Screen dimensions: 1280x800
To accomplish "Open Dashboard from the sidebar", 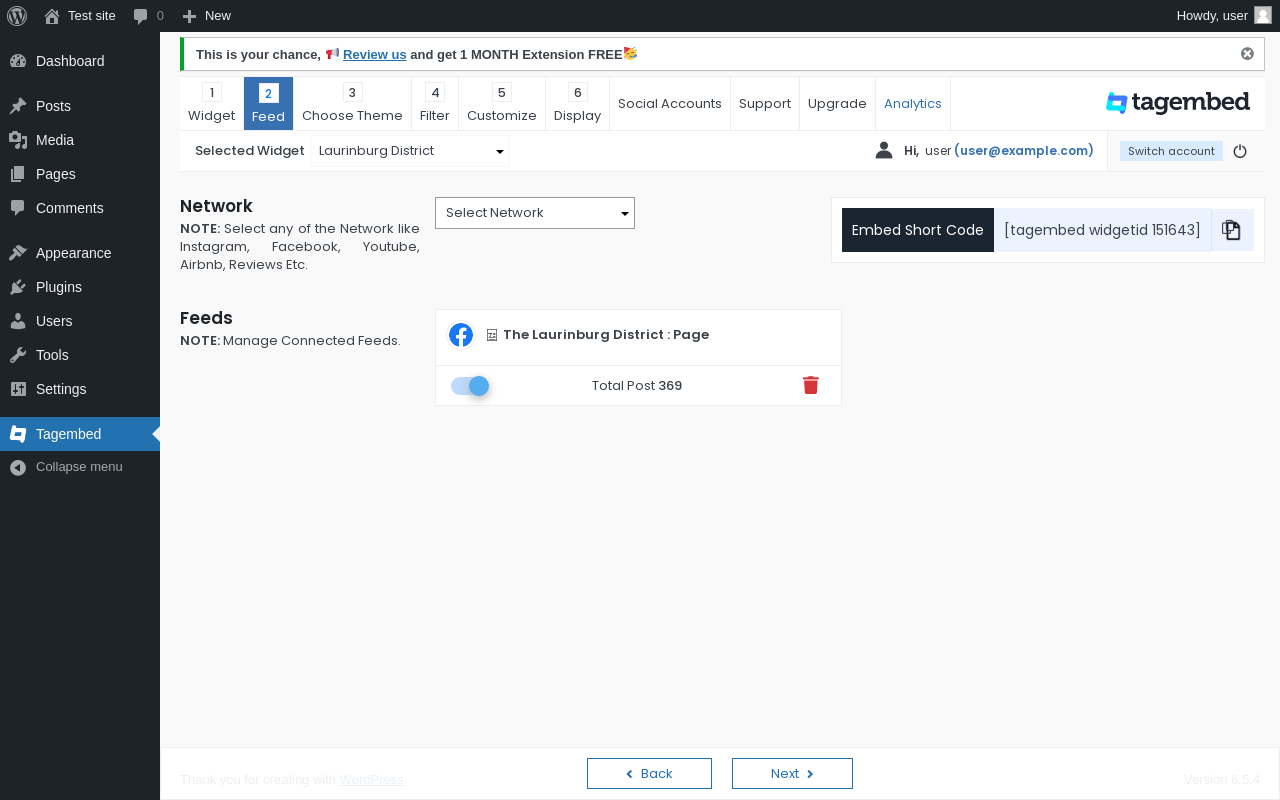I will coord(80,61).
